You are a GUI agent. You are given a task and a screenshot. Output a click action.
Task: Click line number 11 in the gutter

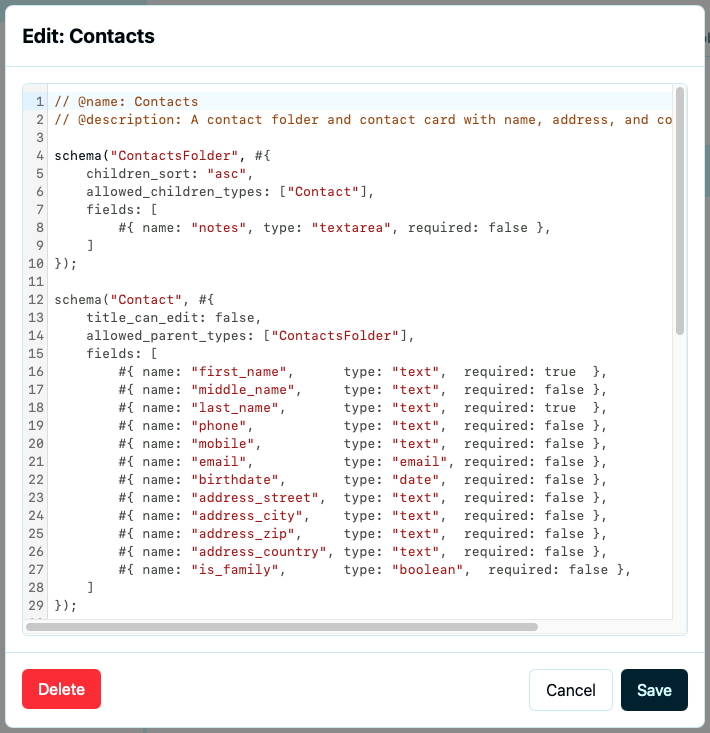pos(36,281)
